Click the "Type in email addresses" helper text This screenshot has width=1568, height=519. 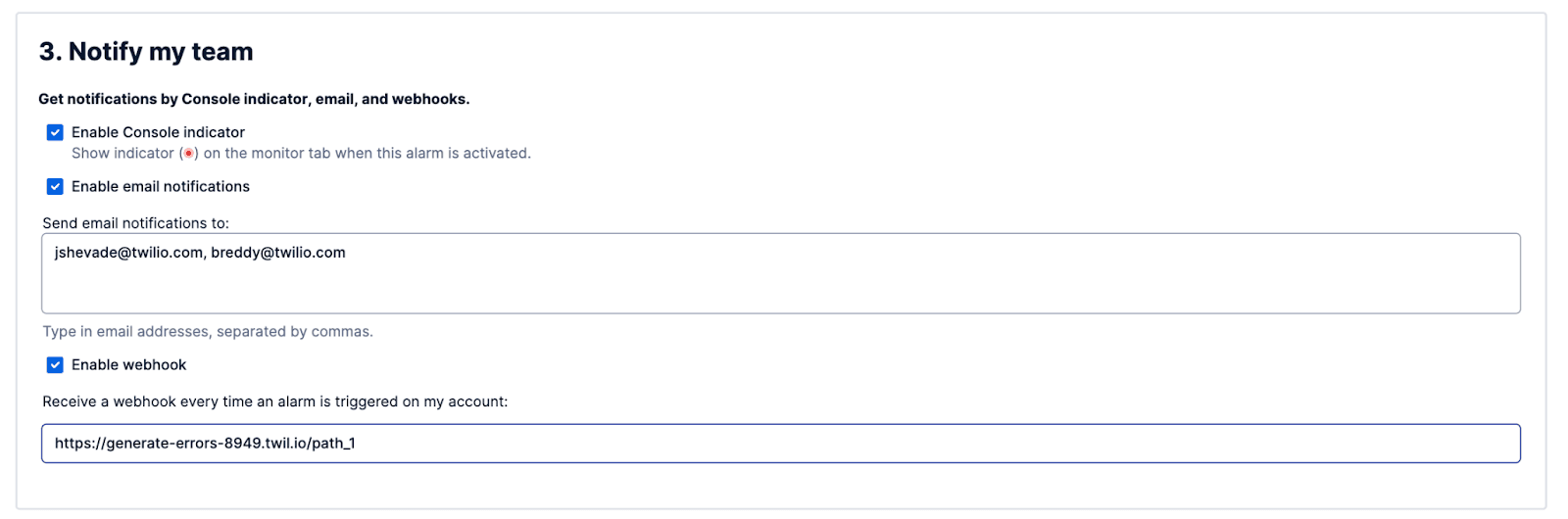126,331
